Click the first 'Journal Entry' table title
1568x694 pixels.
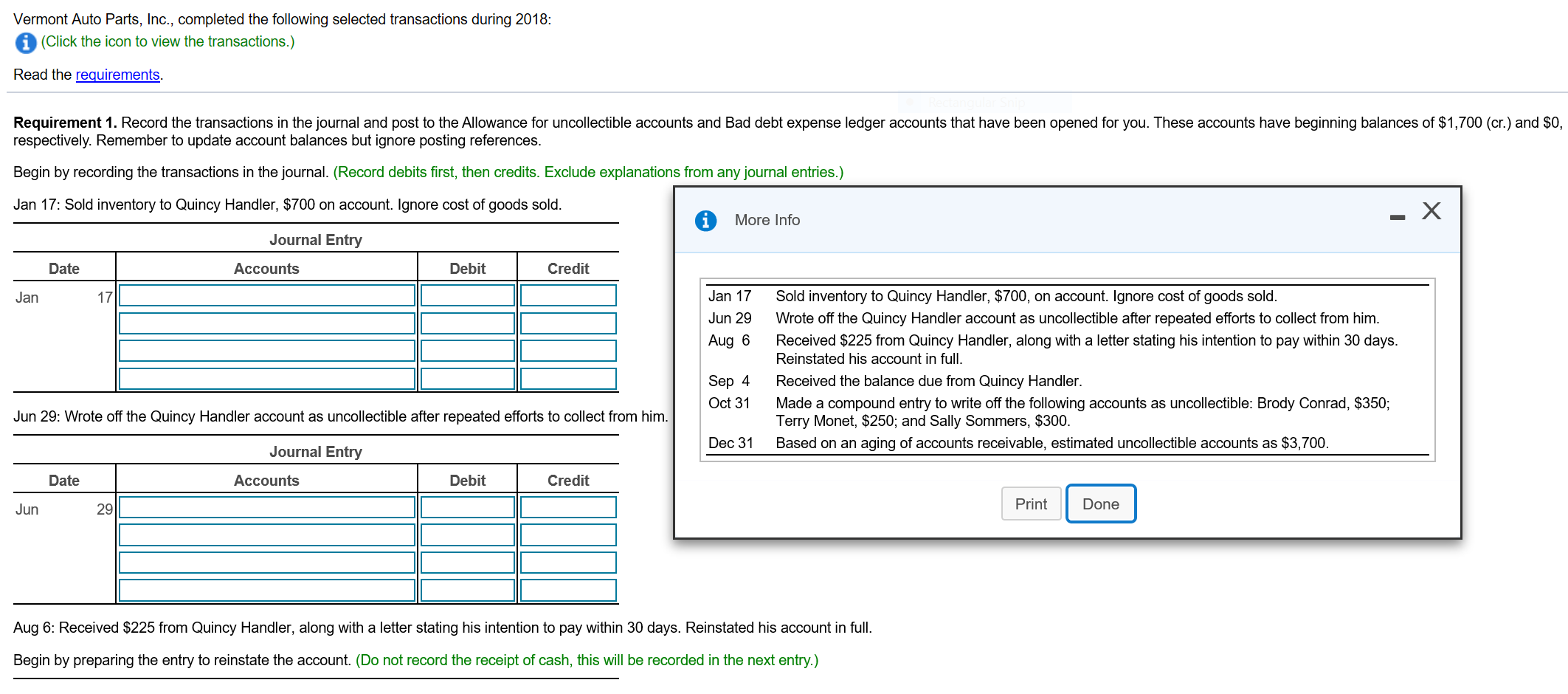(x=316, y=240)
